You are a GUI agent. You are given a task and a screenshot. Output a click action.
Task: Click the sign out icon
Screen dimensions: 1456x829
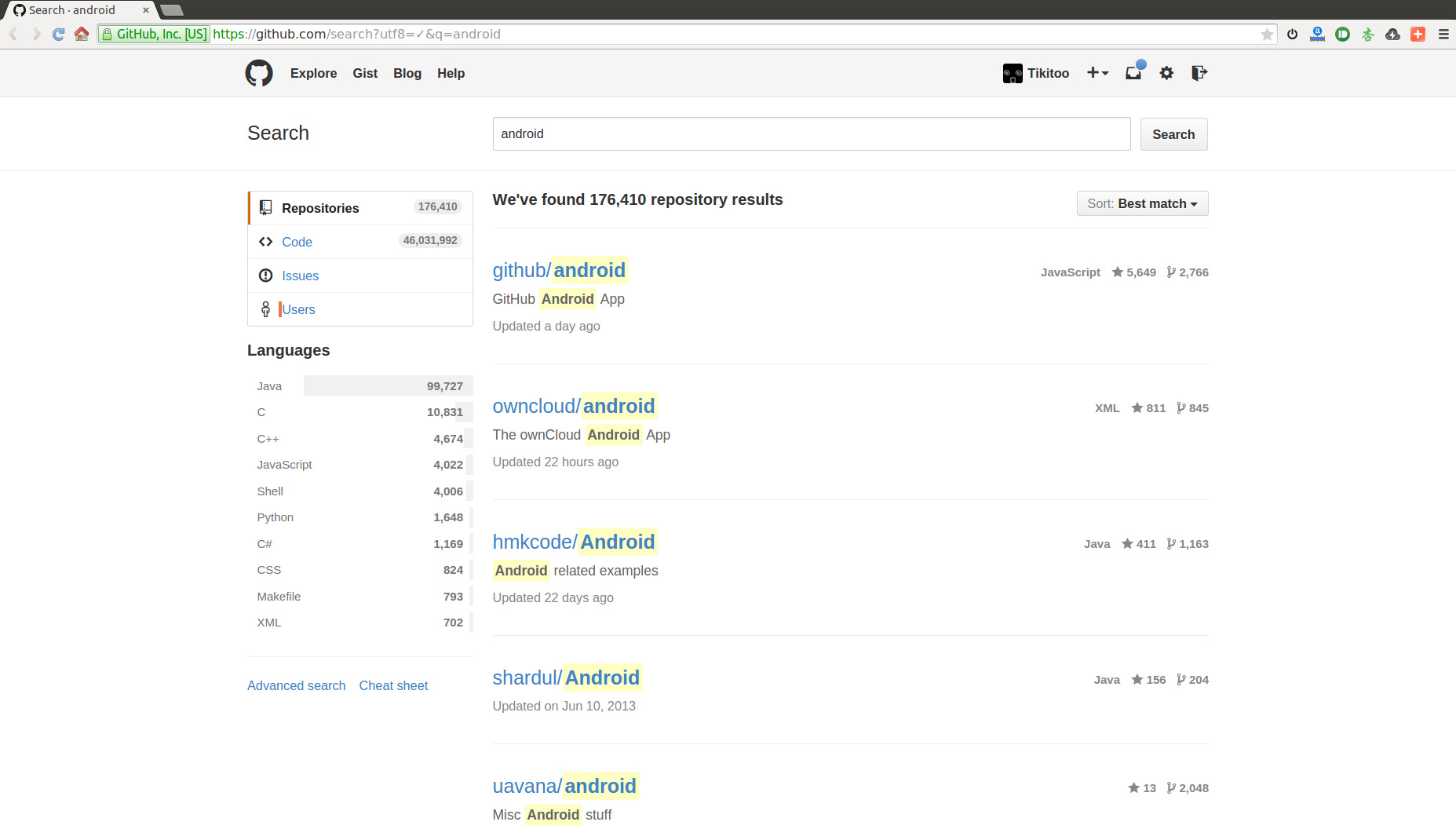[x=1199, y=73]
